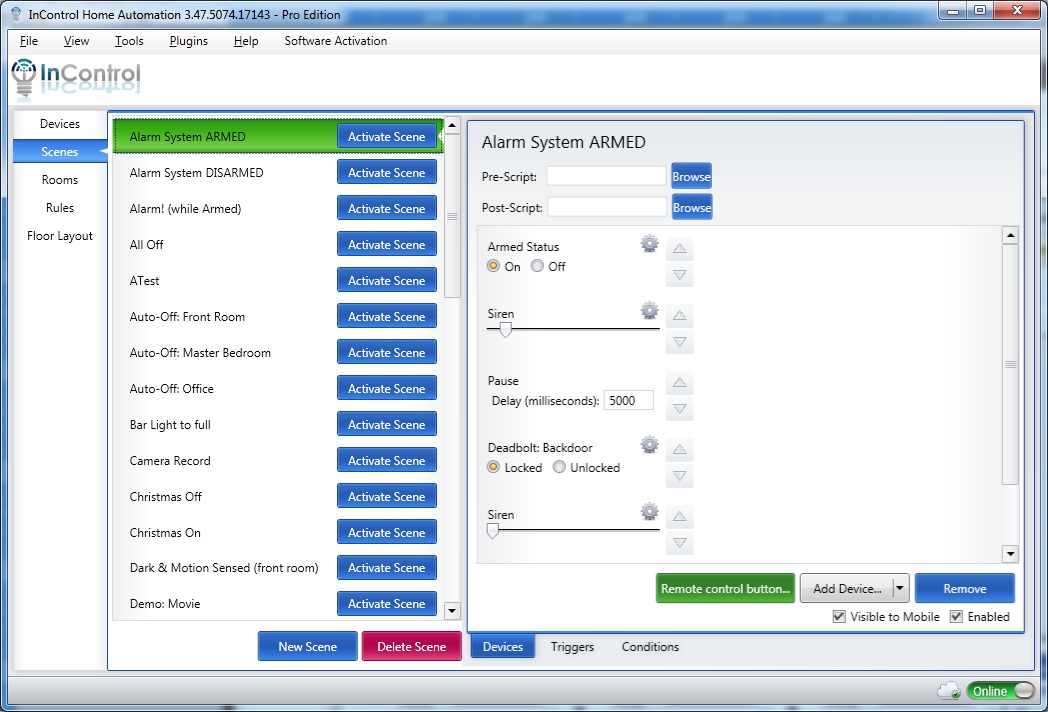Open the Plugins menu
The image size is (1048, 712).
coord(188,41)
